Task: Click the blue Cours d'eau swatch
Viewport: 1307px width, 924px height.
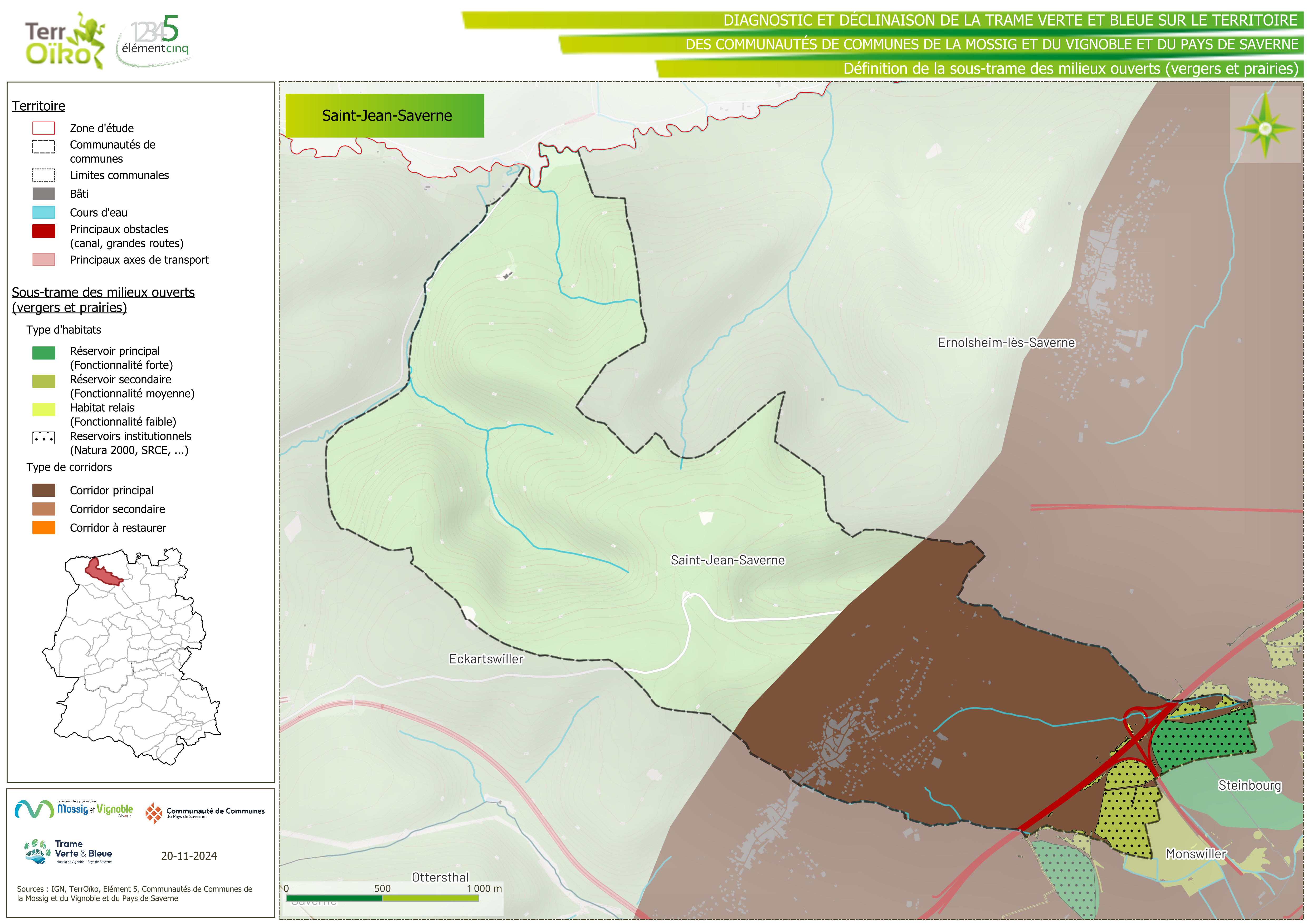Action: pyautogui.click(x=43, y=212)
